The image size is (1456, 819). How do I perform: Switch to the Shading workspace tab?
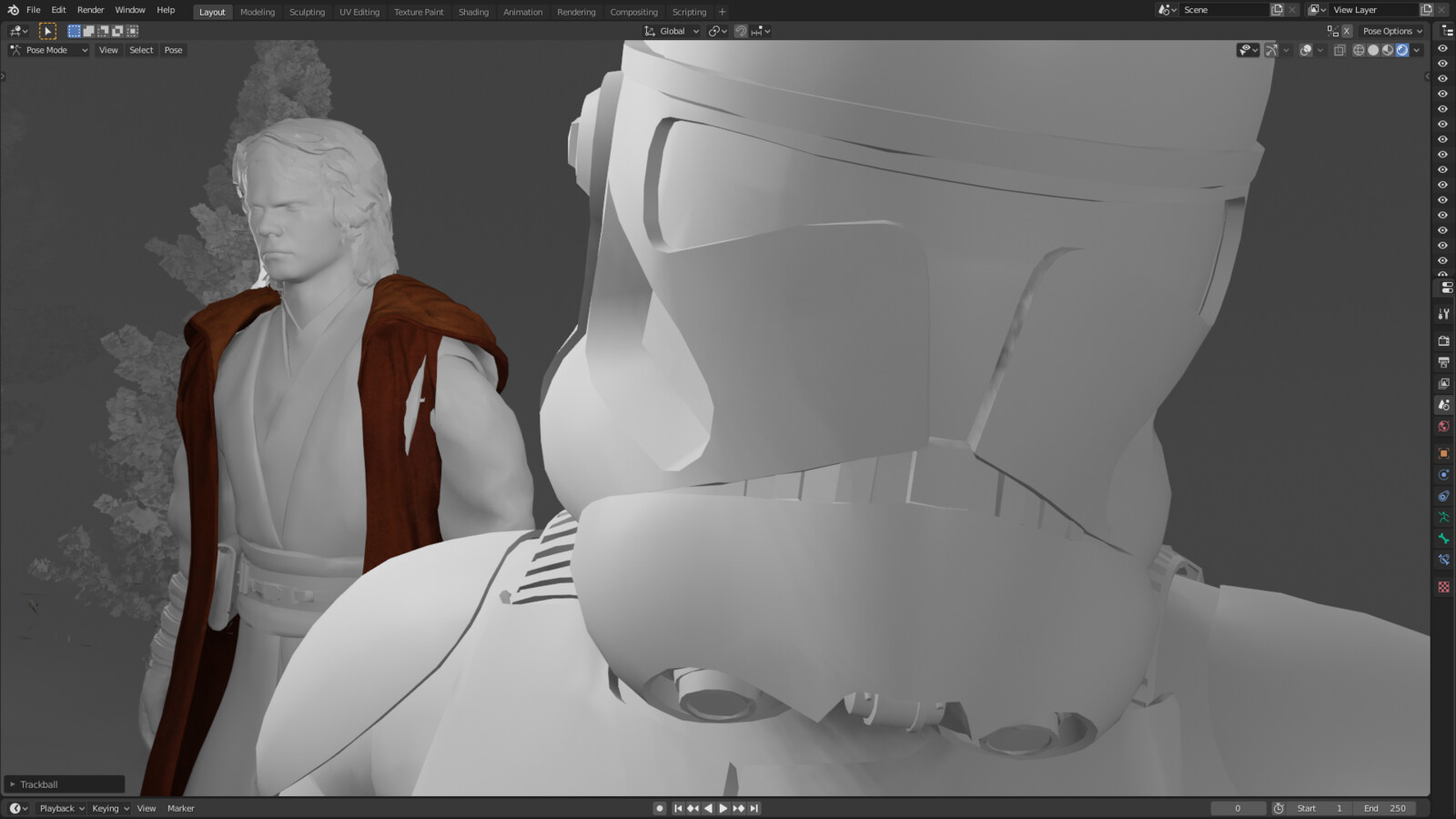coord(473,12)
